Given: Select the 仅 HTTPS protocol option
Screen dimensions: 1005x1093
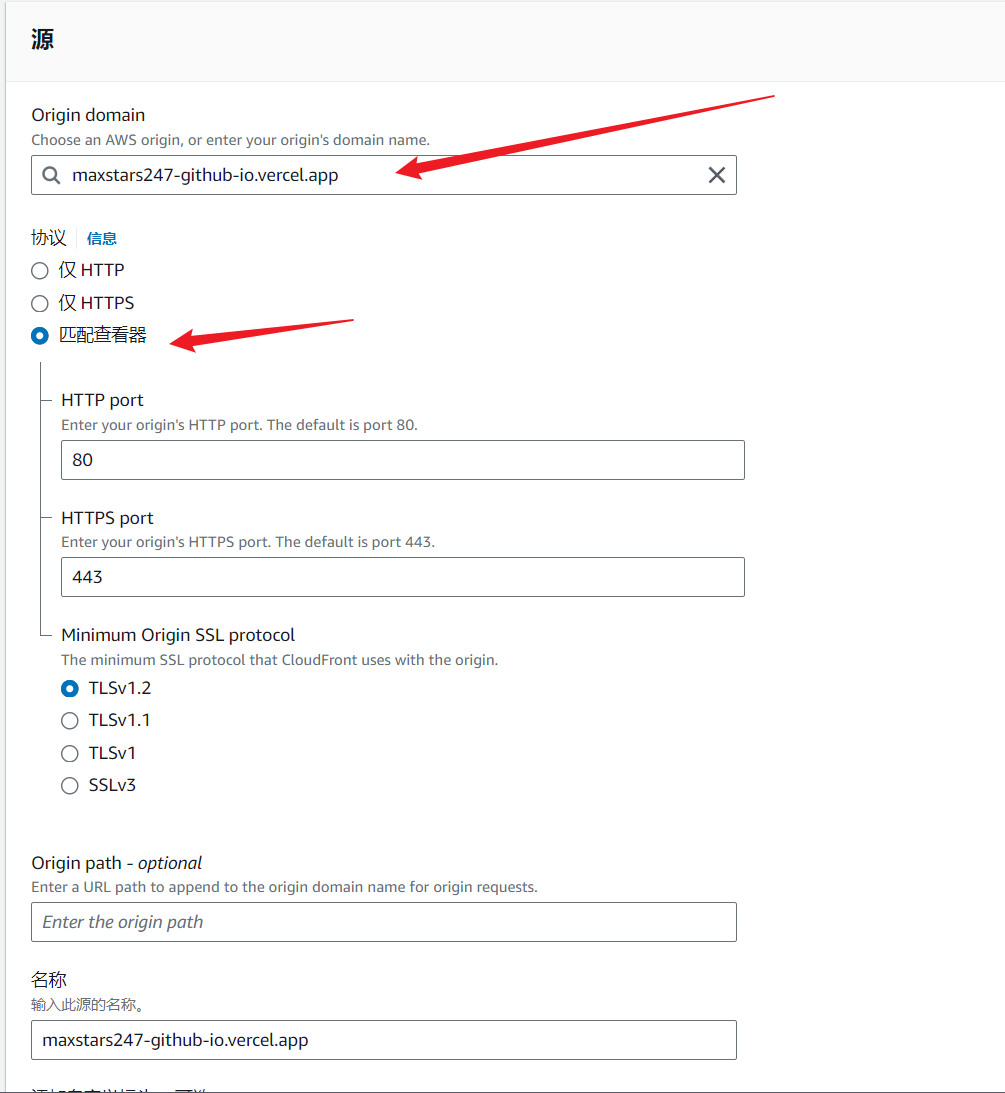Looking at the screenshot, I should pos(40,303).
